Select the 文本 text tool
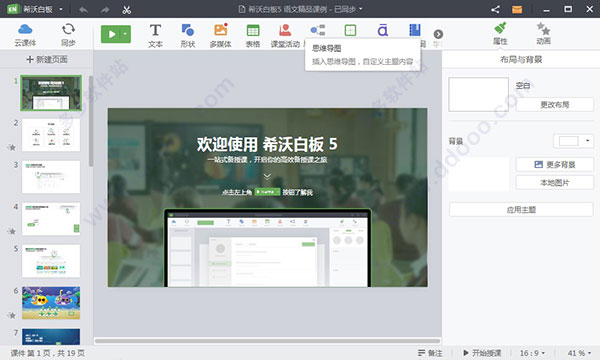The height and width of the screenshot is (360, 600). coord(155,35)
